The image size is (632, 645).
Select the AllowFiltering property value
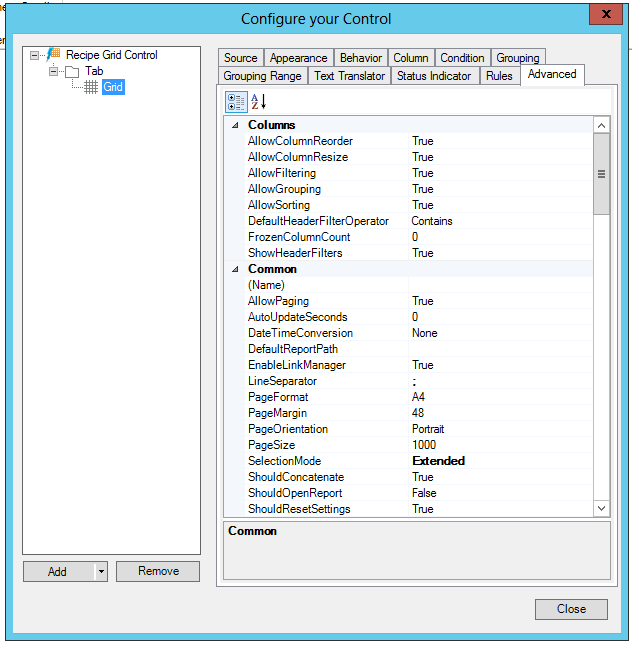point(500,173)
